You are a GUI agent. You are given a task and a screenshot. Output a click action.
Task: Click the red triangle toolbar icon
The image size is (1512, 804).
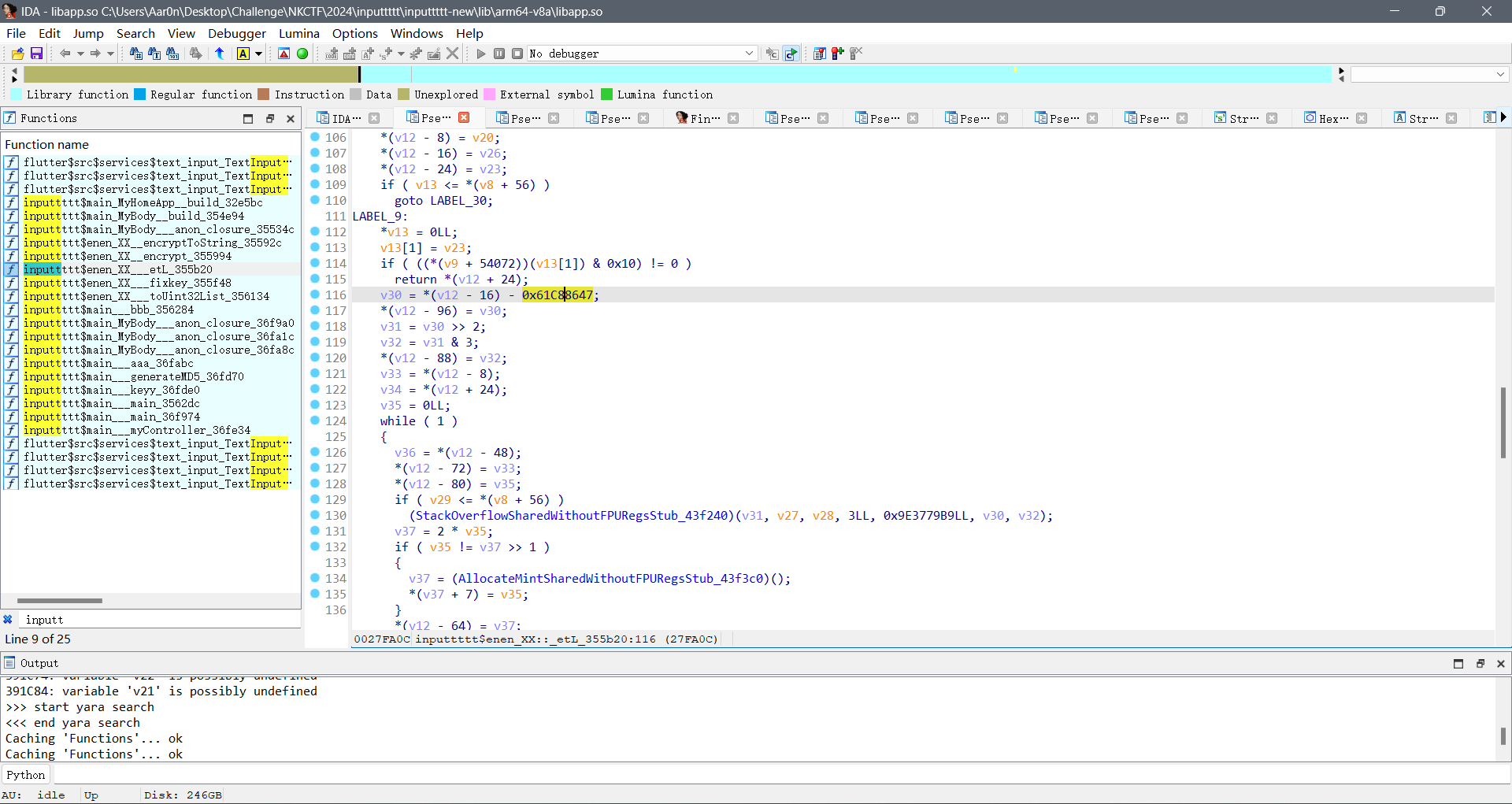point(284,54)
